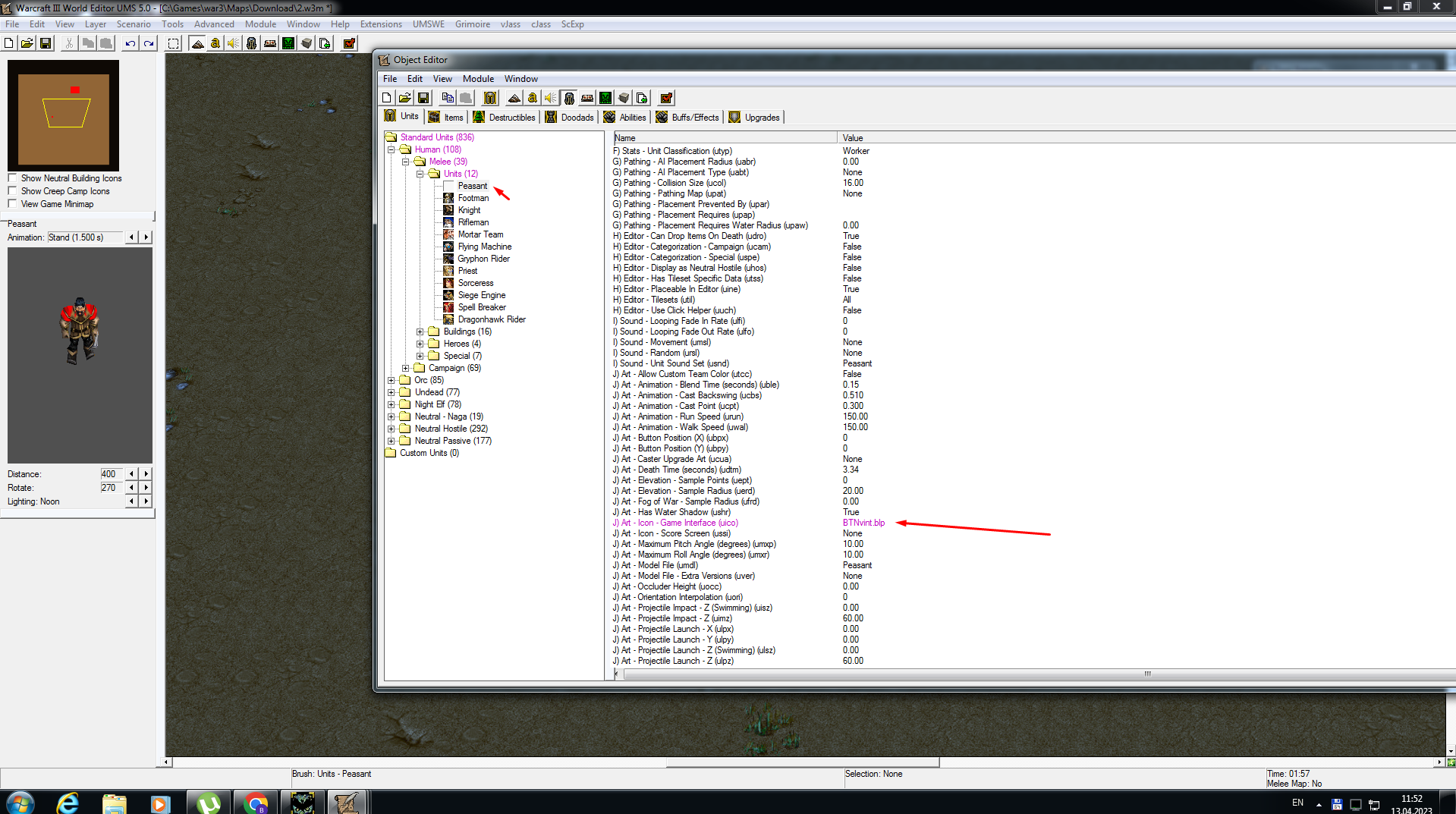This screenshot has width=1456, height=814.
Task: Expand the Orc (85) race node
Action: [x=392, y=380]
